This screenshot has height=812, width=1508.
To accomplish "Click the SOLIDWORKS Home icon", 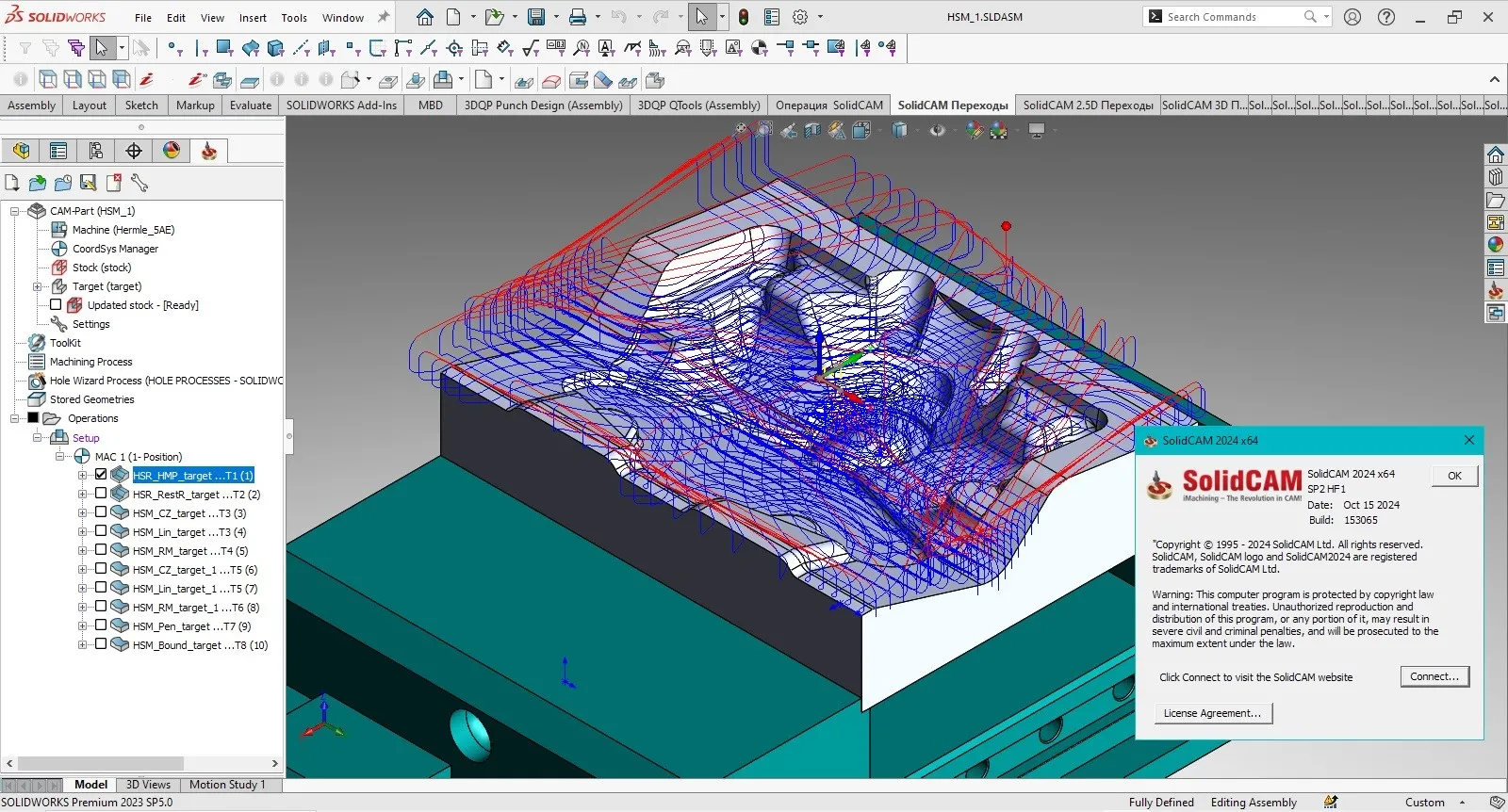I will [425, 17].
